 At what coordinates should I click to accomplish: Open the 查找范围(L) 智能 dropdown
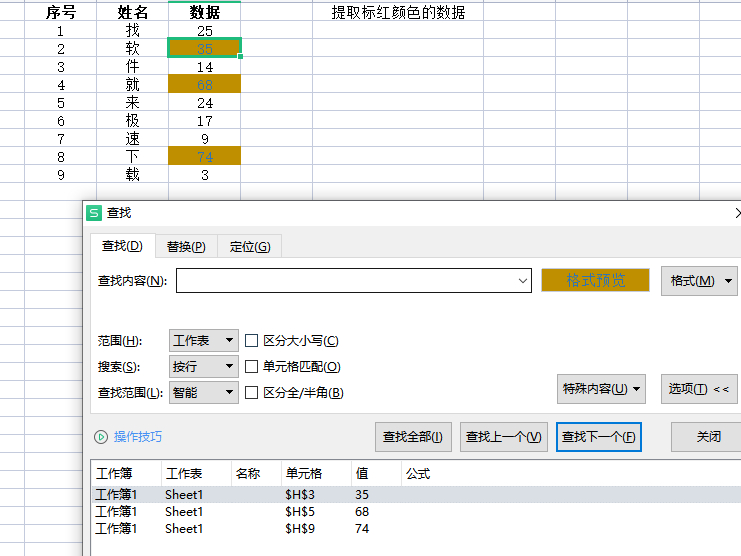(204, 393)
